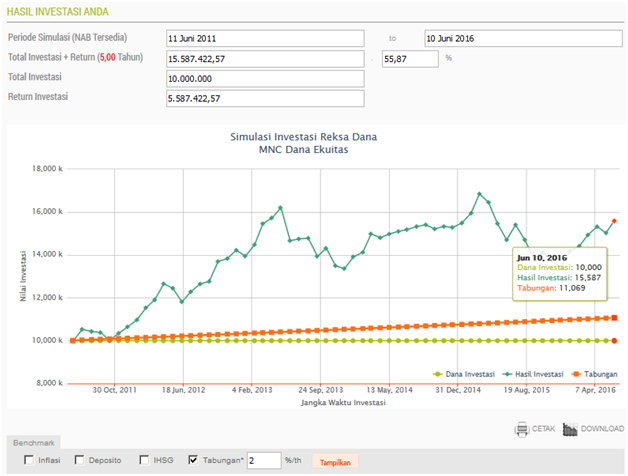The width and height of the screenshot is (628, 476).
Task: Click the Return Investasi value field
Action: [x=265, y=97]
